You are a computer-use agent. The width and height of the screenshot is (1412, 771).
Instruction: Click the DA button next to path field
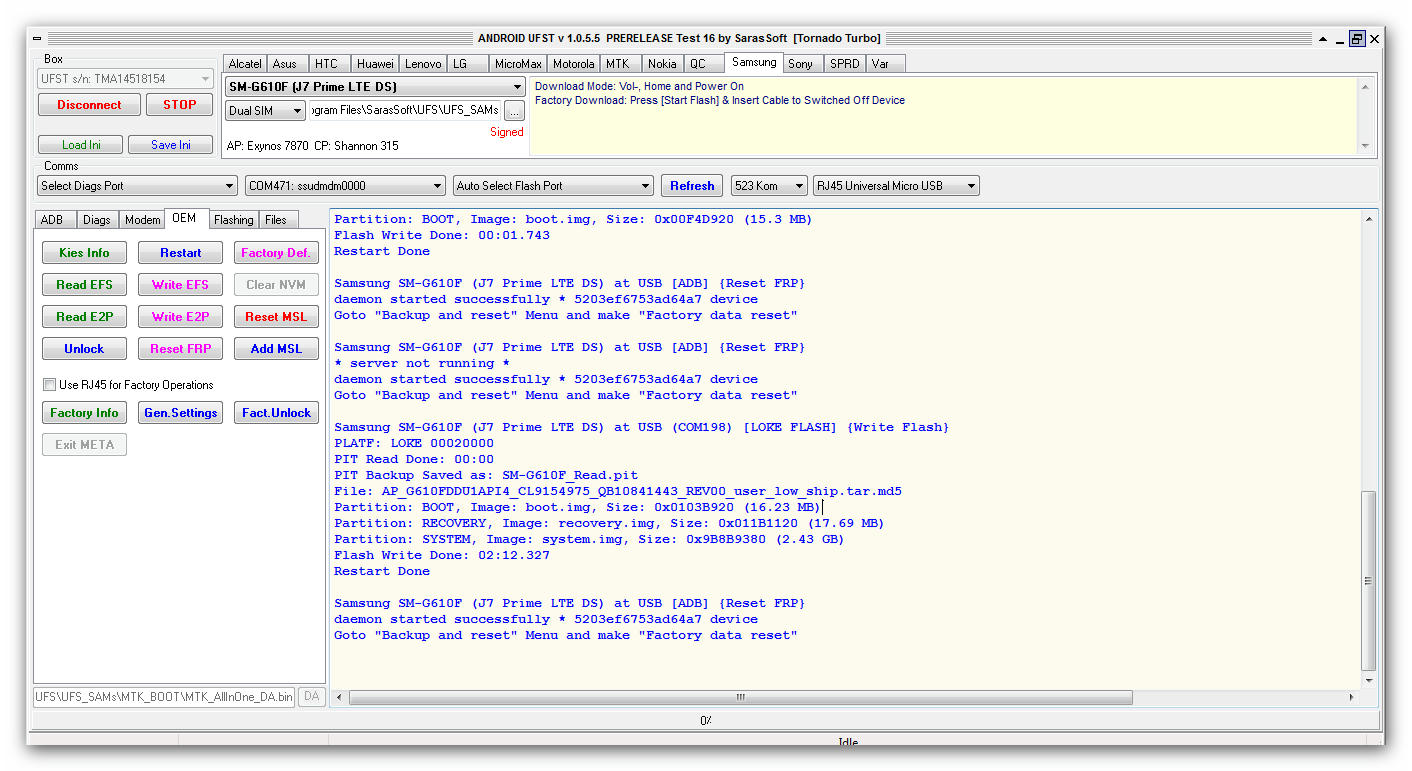point(312,697)
